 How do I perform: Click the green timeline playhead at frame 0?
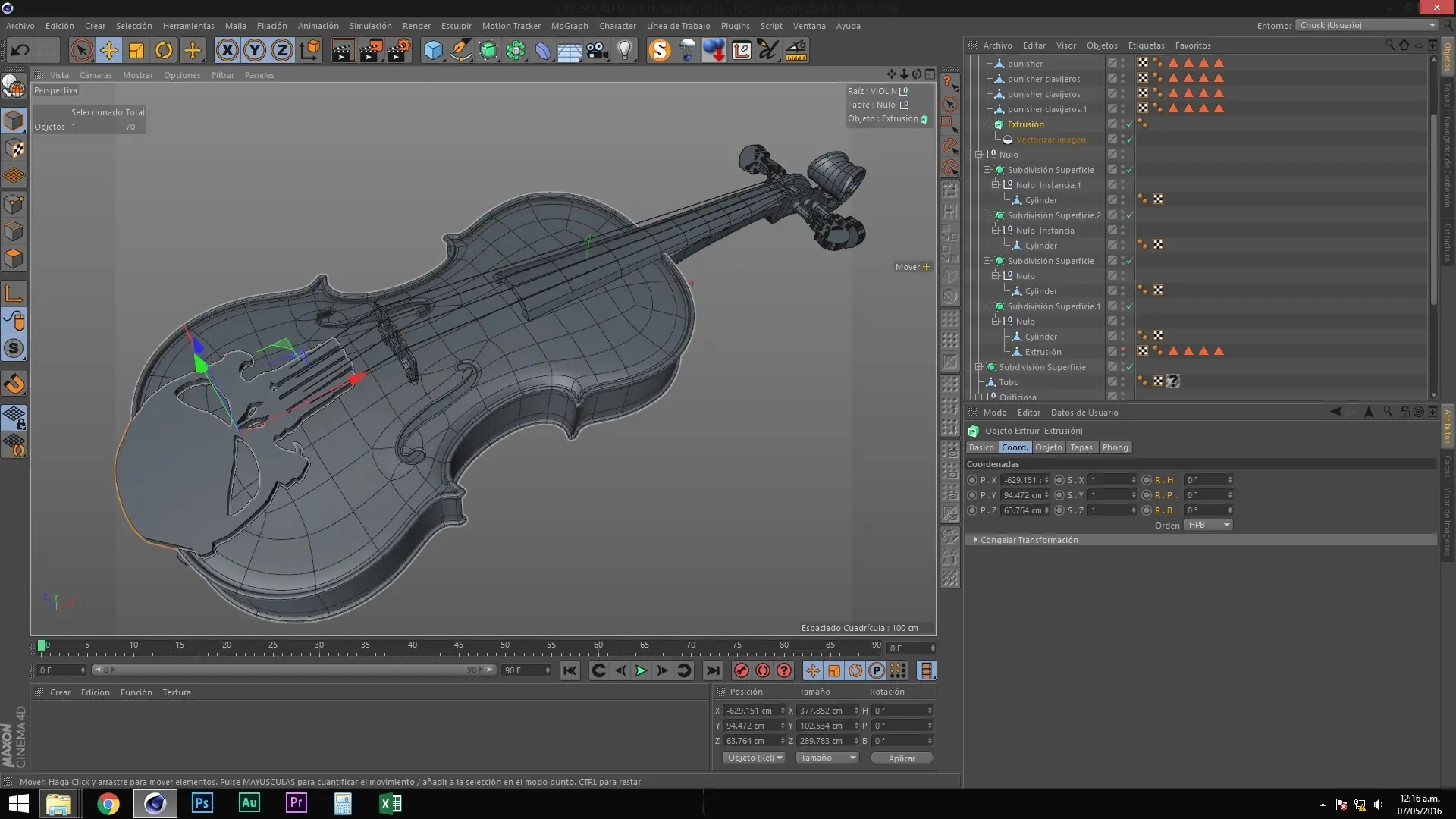coord(41,645)
